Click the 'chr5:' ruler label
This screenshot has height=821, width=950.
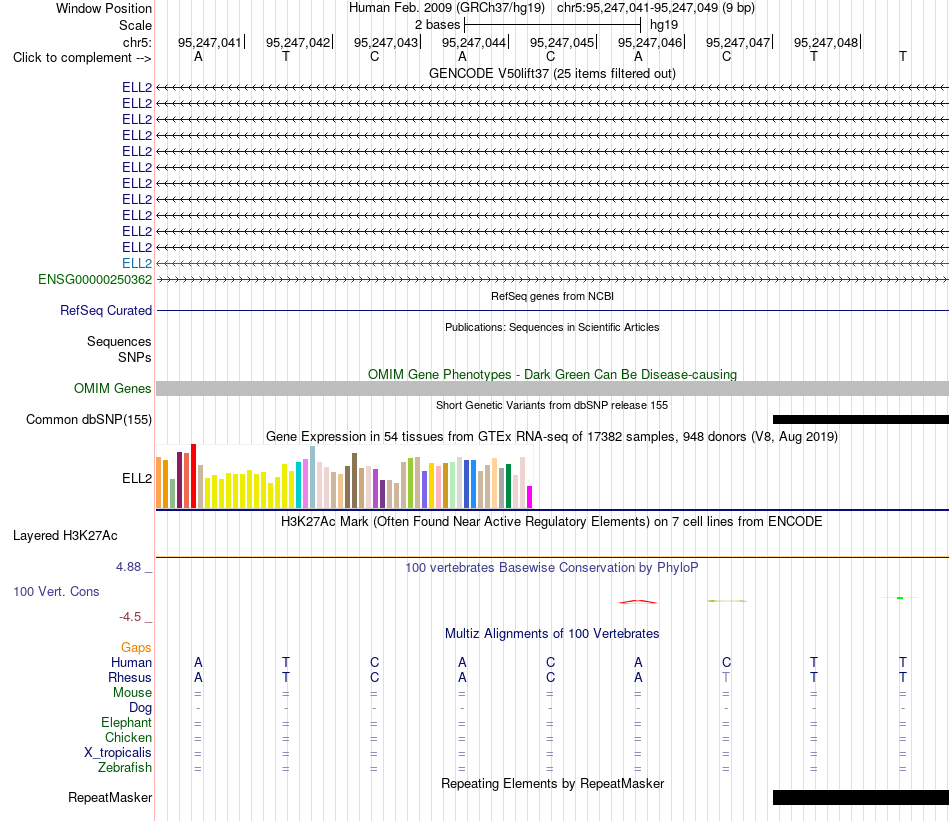pos(137,42)
